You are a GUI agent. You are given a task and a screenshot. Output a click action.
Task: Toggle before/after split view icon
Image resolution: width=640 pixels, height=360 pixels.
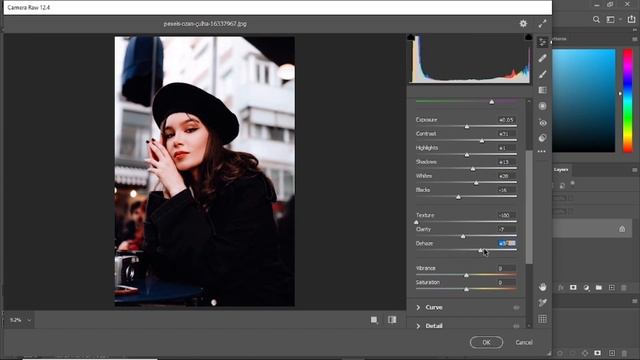click(x=392, y=320)
